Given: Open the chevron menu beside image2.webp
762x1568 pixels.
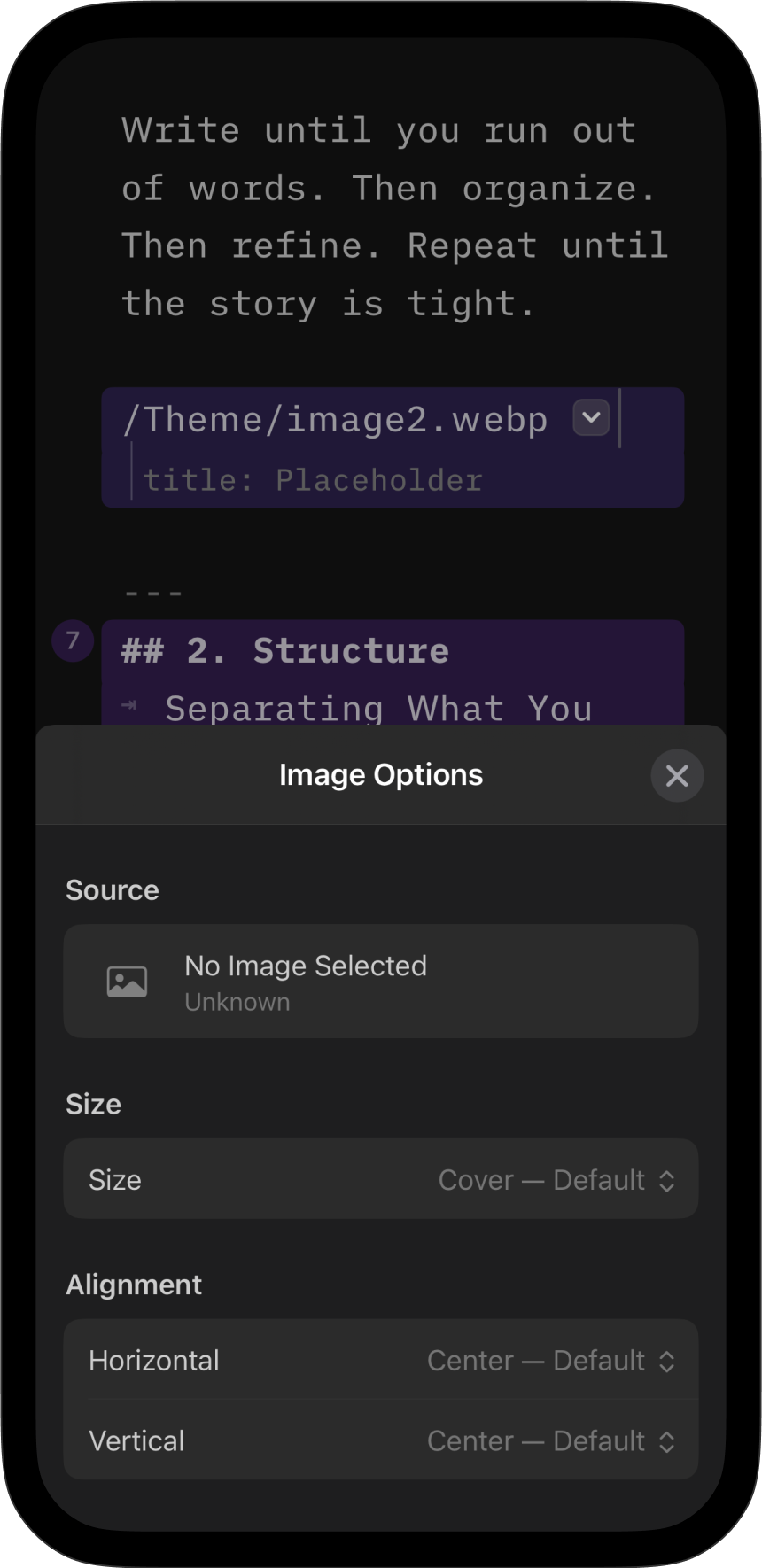Looking at the screenshot, I should point(591,417).
